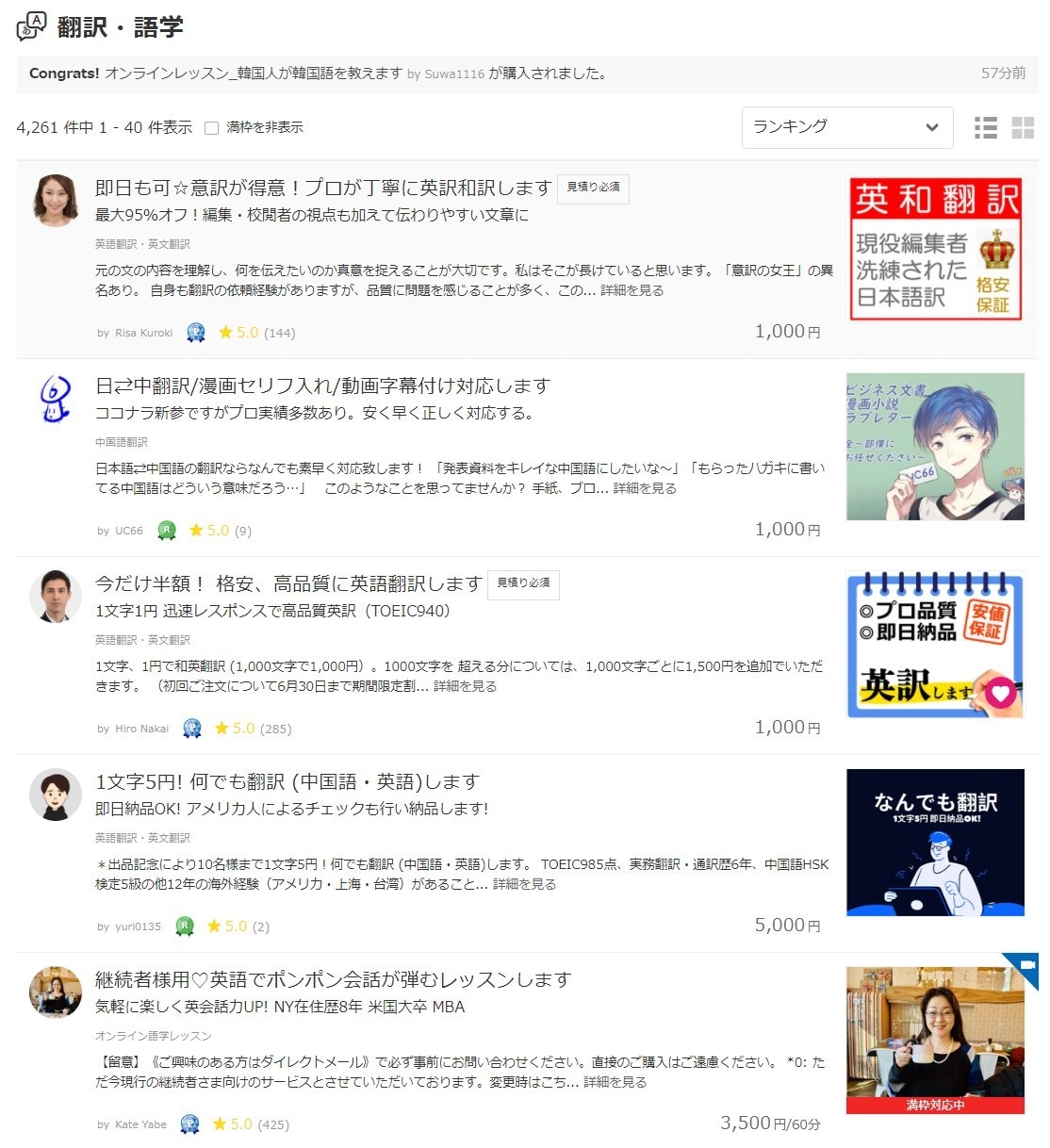Click the 見積り必須 tag on Risa Kuroki's listing
Image resolution: width=1050 pixels, height=1148 pixels.
click(x=593, y=189)
